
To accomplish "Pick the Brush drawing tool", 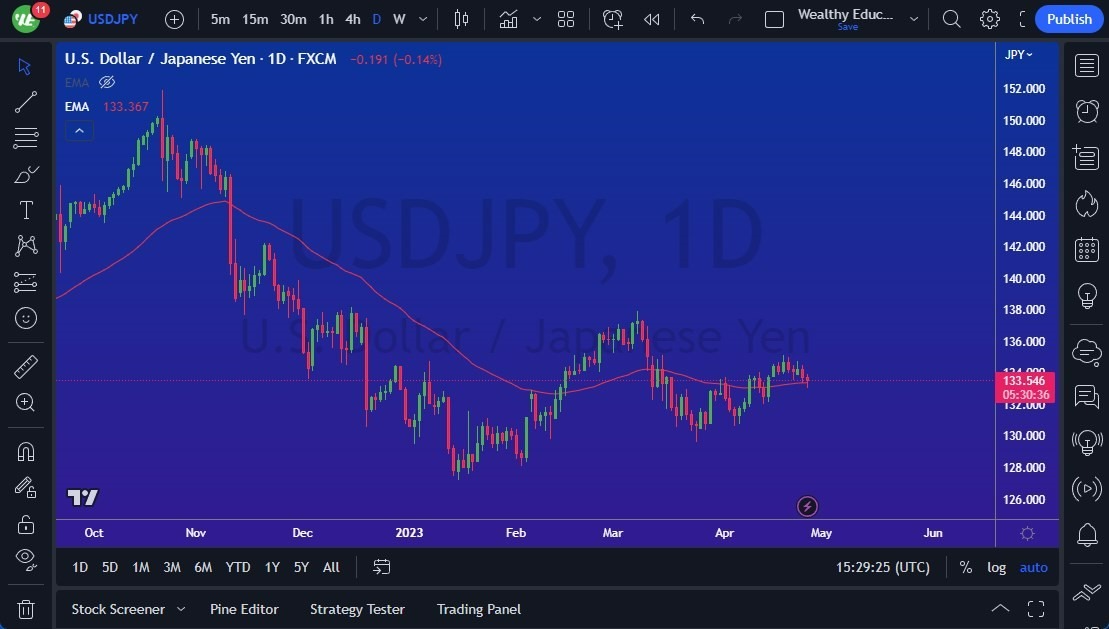I will coord(26,173).
